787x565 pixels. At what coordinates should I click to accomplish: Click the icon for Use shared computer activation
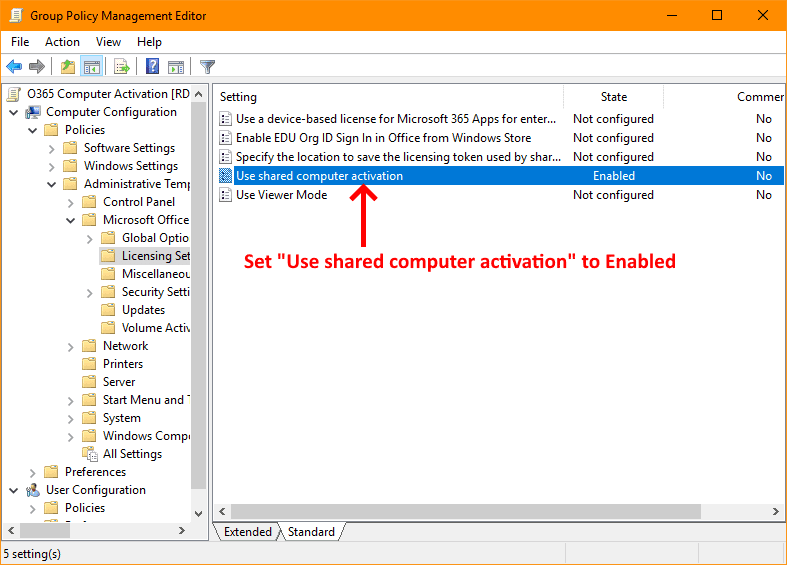coord(226,176)
